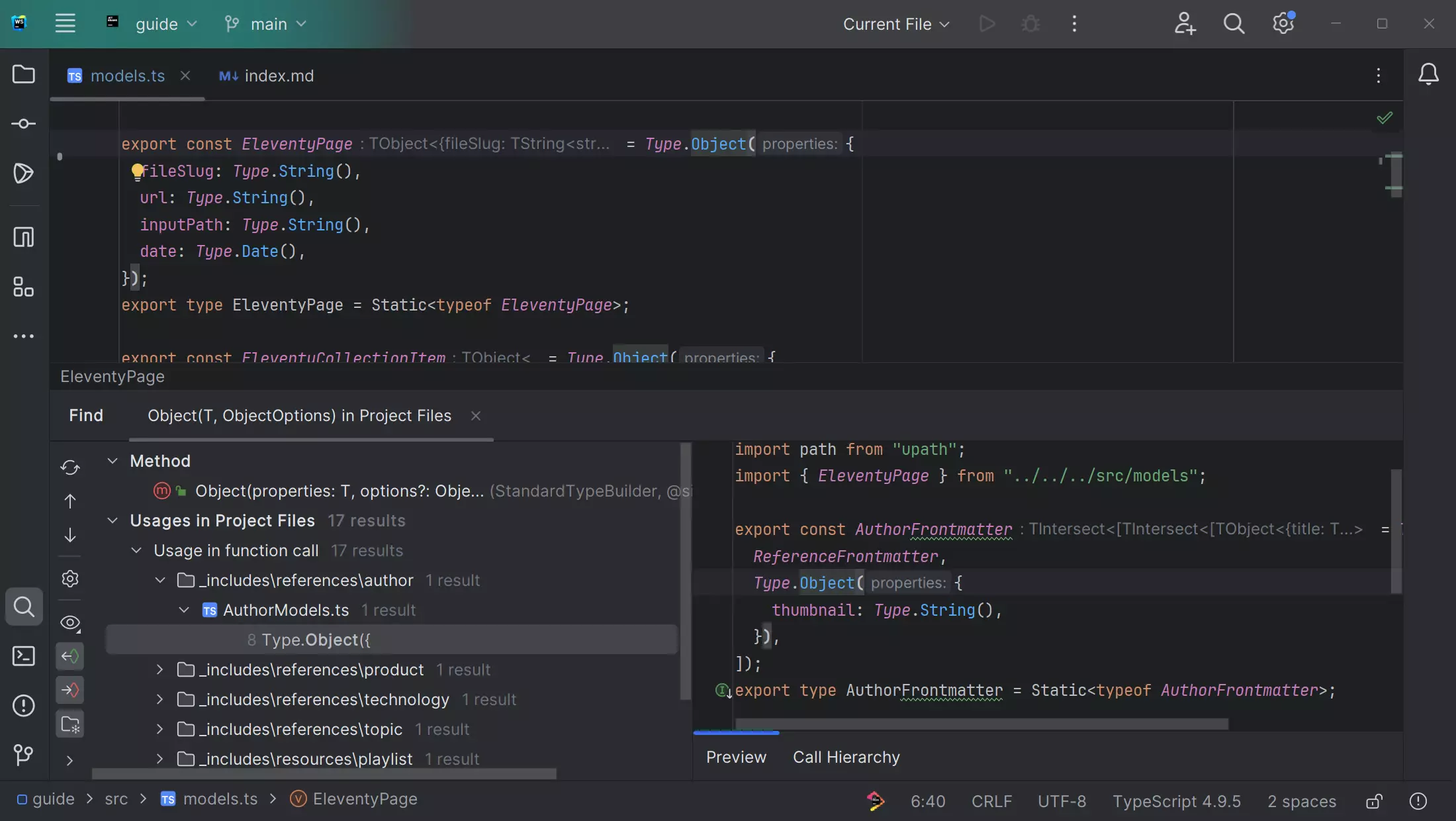The width and height of the screenshot is (1456, 821).
Task: Open the Git tool window icon
Action: tap(24, 755)
